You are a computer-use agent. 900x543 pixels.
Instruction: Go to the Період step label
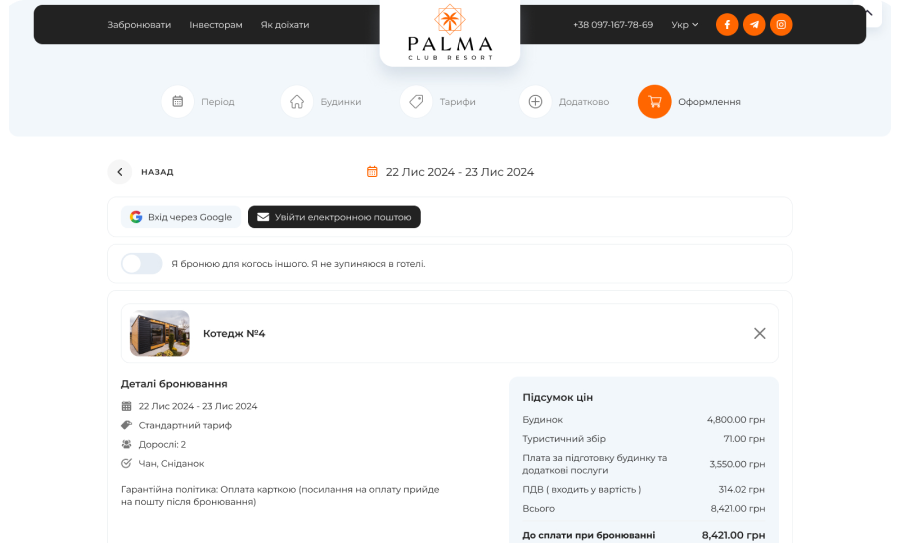point(218,102)
